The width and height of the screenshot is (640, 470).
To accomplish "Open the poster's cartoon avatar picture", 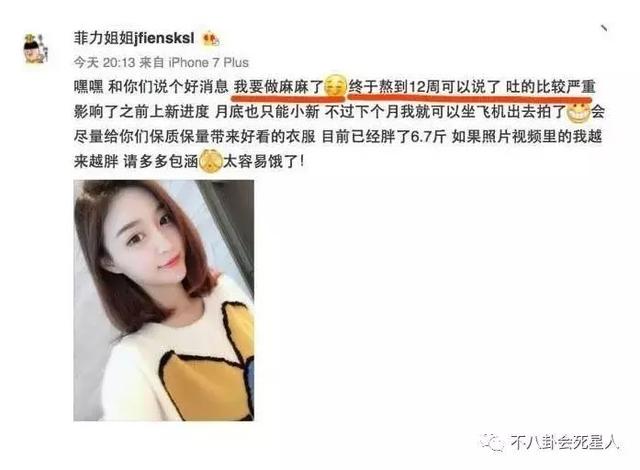I will [36, 50].
